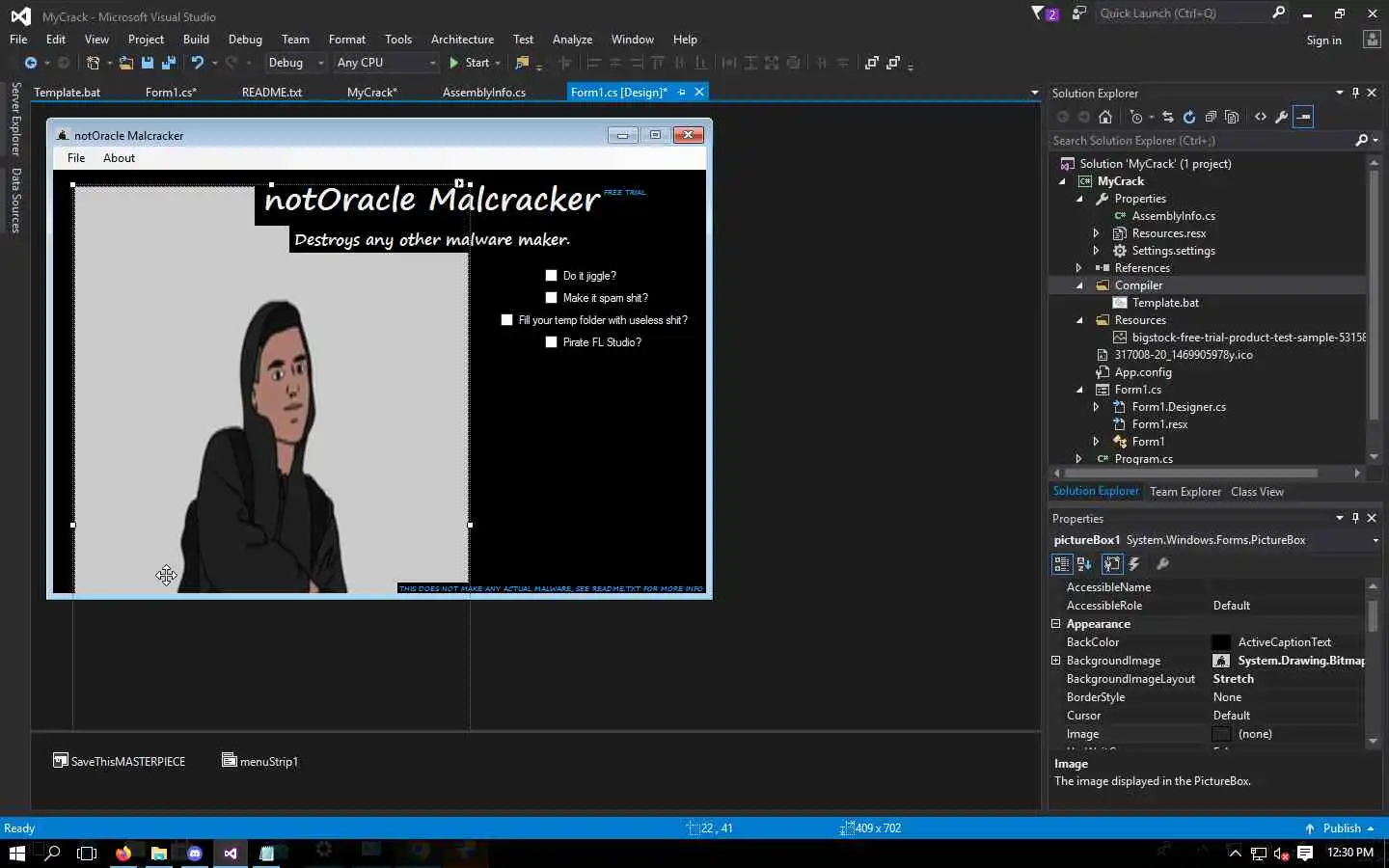This screenshot has height=868, width=1389.
Task: Open the New Project toolbar icon
Action: [93, 63]
